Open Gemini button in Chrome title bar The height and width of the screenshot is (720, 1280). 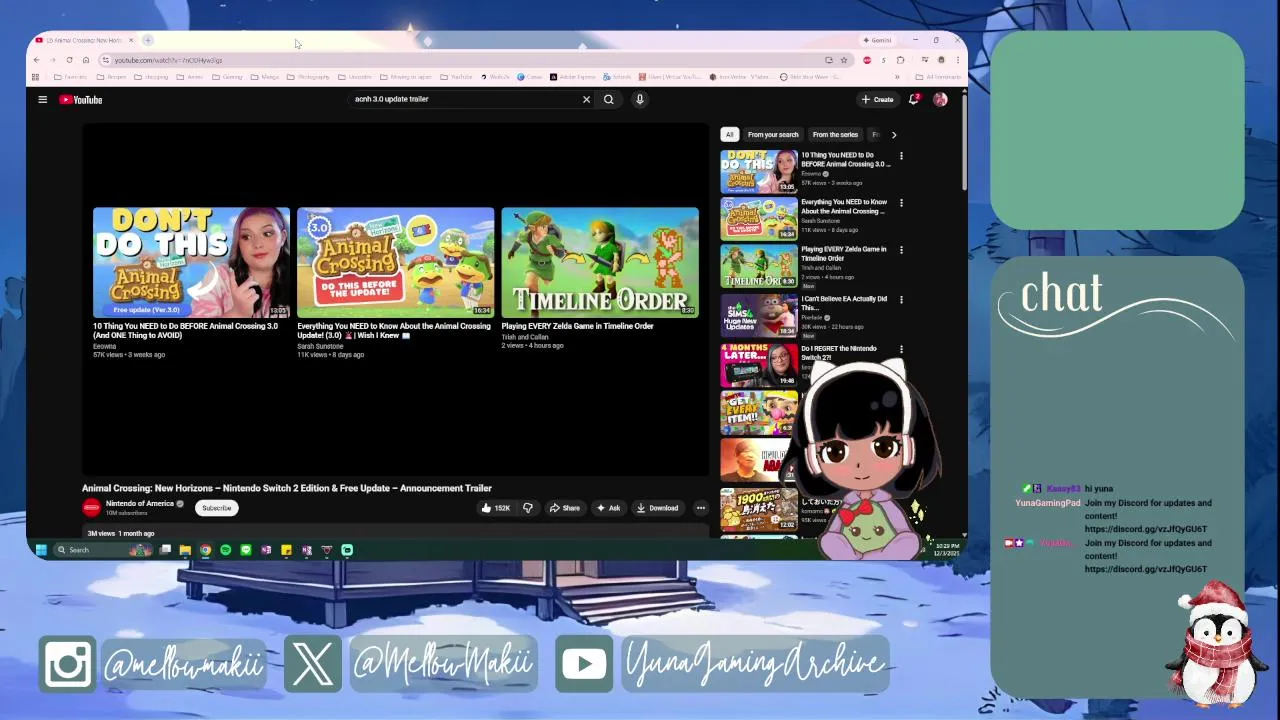tap(877, 40)
